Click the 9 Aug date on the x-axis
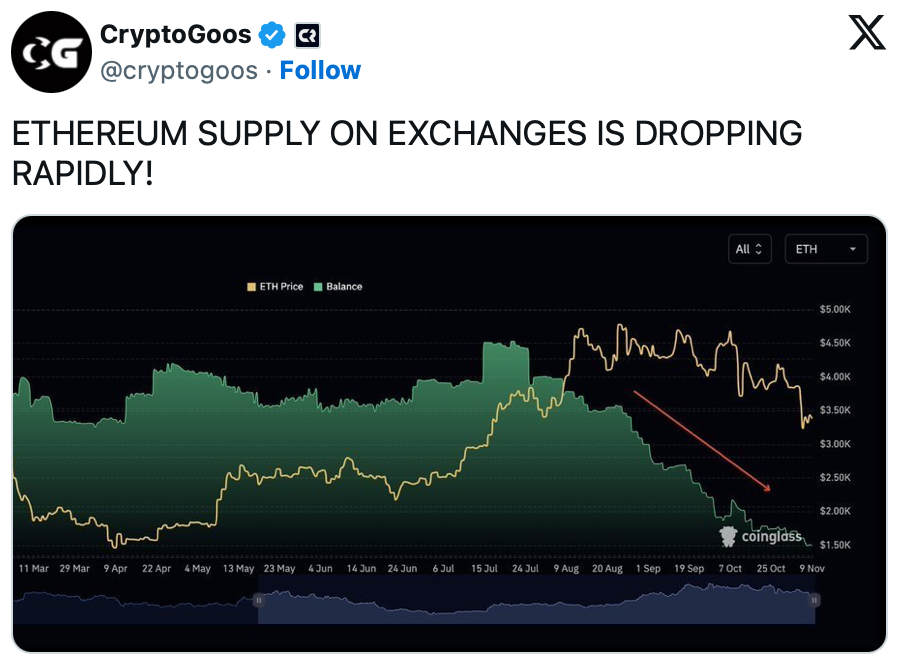The width and height of the screenshot is (906, 664). (x=564, y=568)
